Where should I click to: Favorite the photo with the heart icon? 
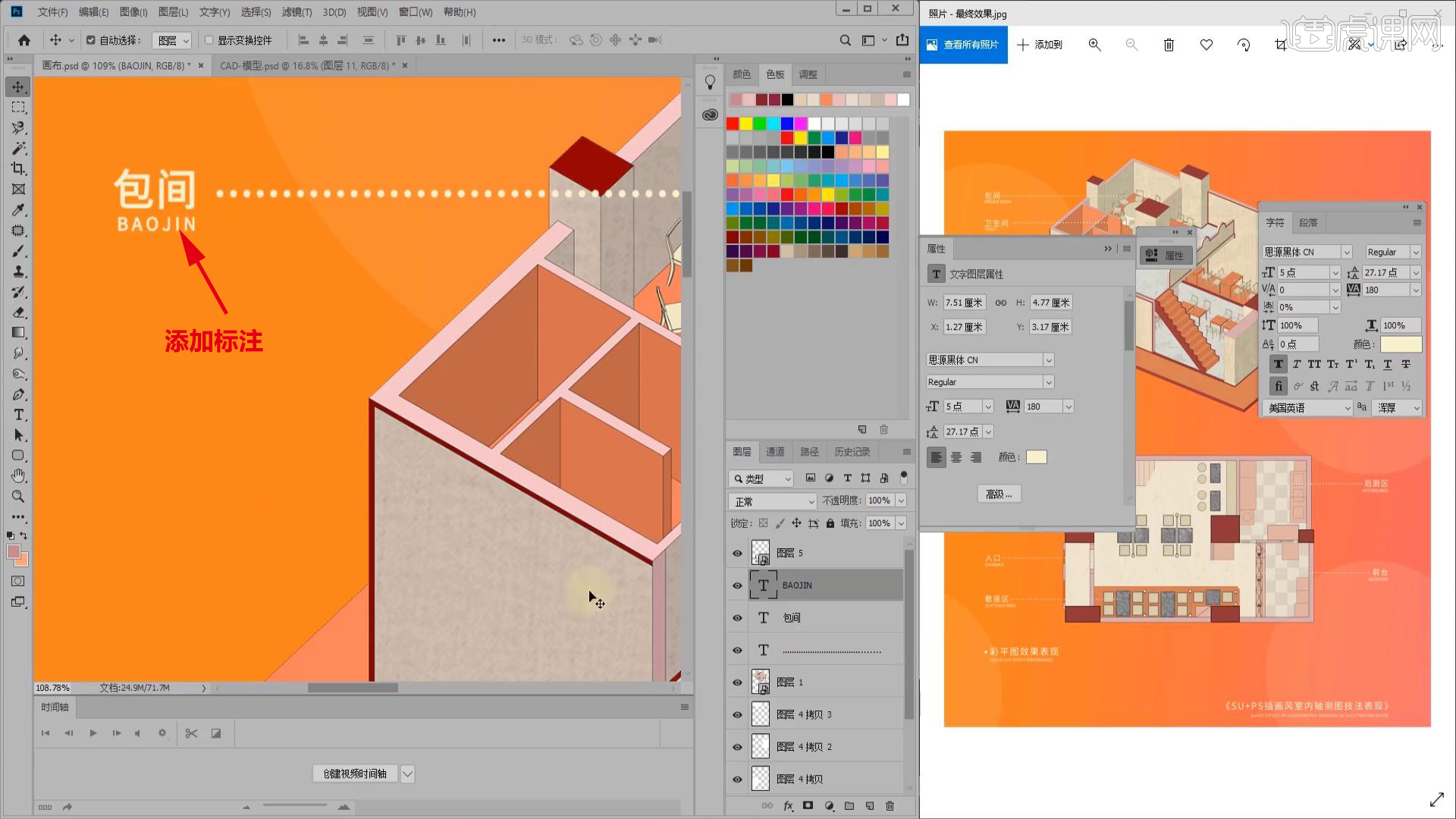[x=1206, y=45]
